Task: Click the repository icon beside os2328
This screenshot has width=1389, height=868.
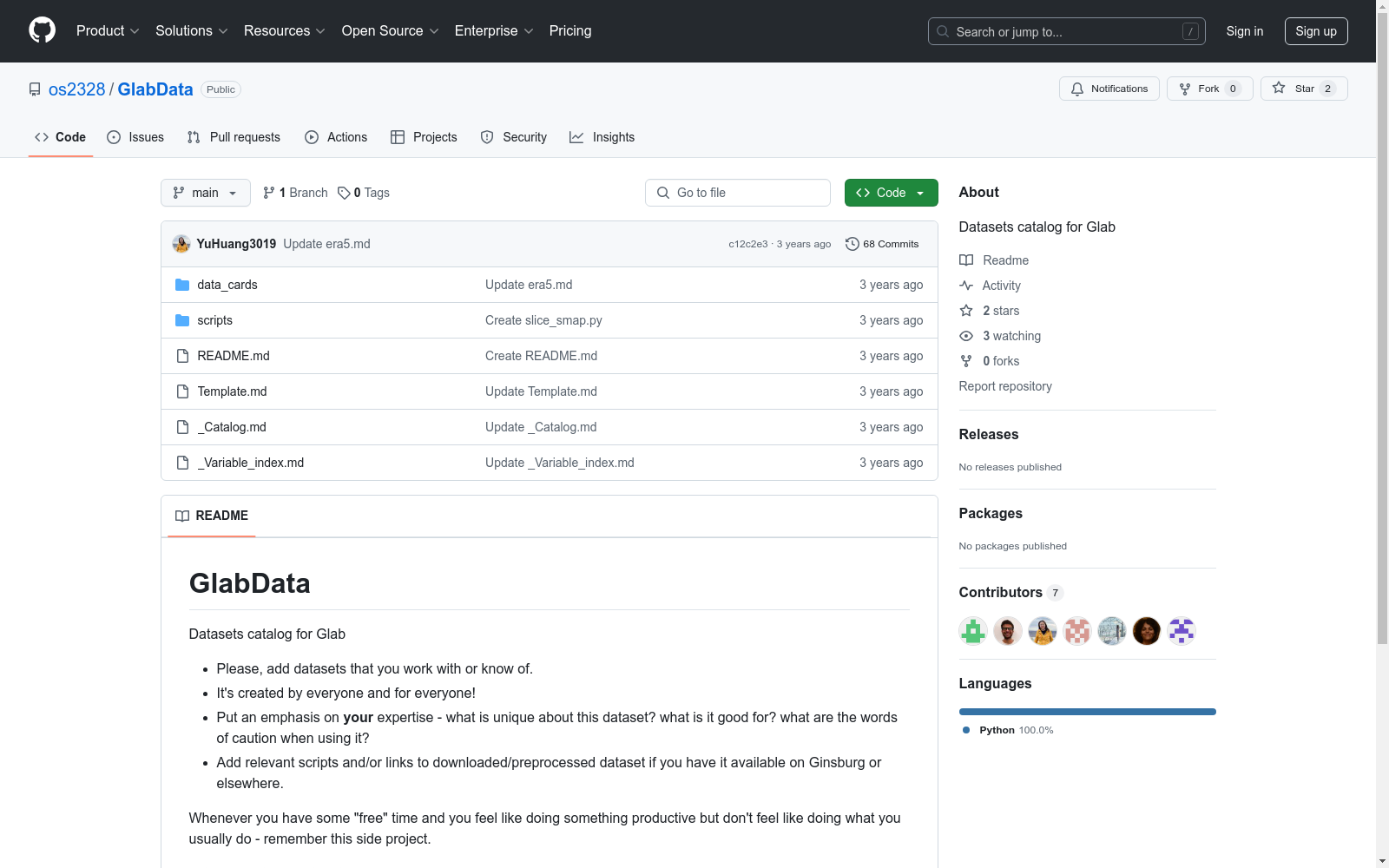Action: coord(35,89)
